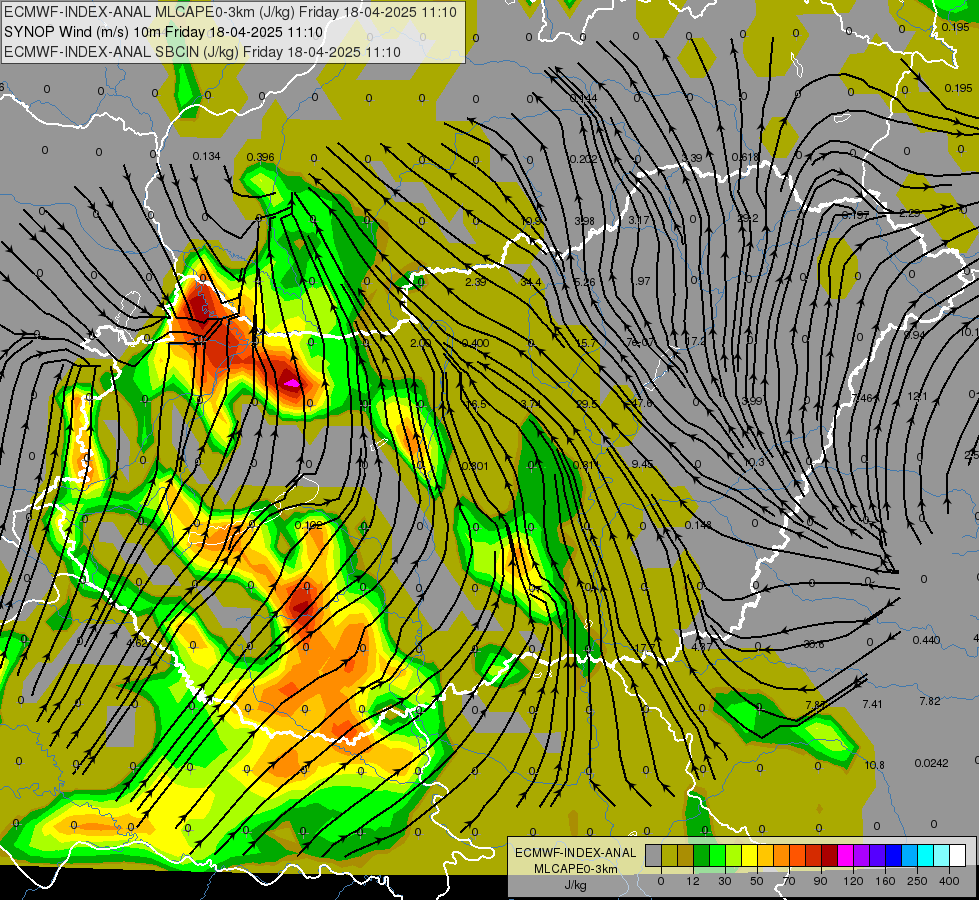Image resolution: width=979 pixels, height=900 pixels.
Task: Click map value 3.17
Action: pos(639,220)
